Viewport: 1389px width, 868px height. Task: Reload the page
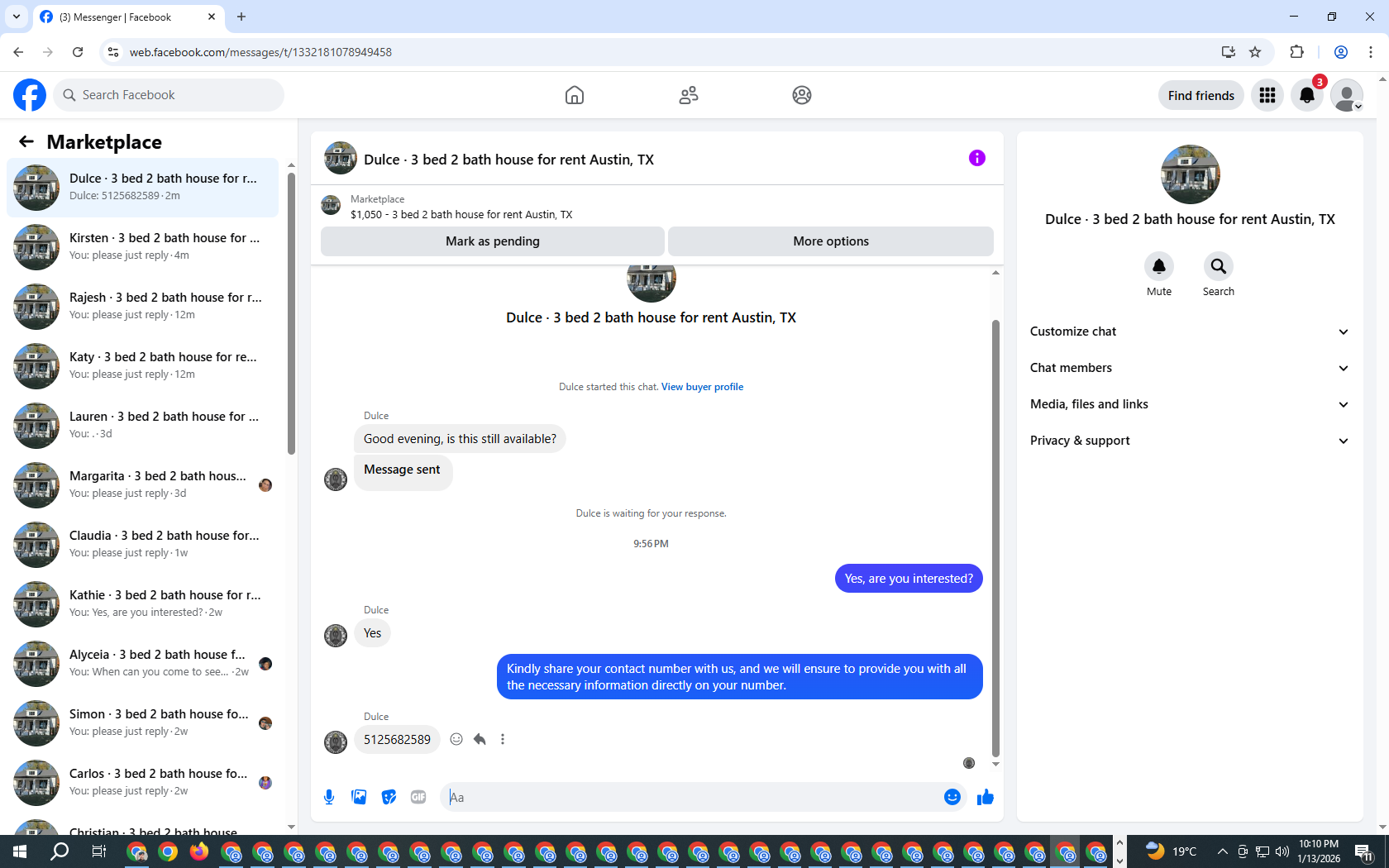(x=78, y=52)
